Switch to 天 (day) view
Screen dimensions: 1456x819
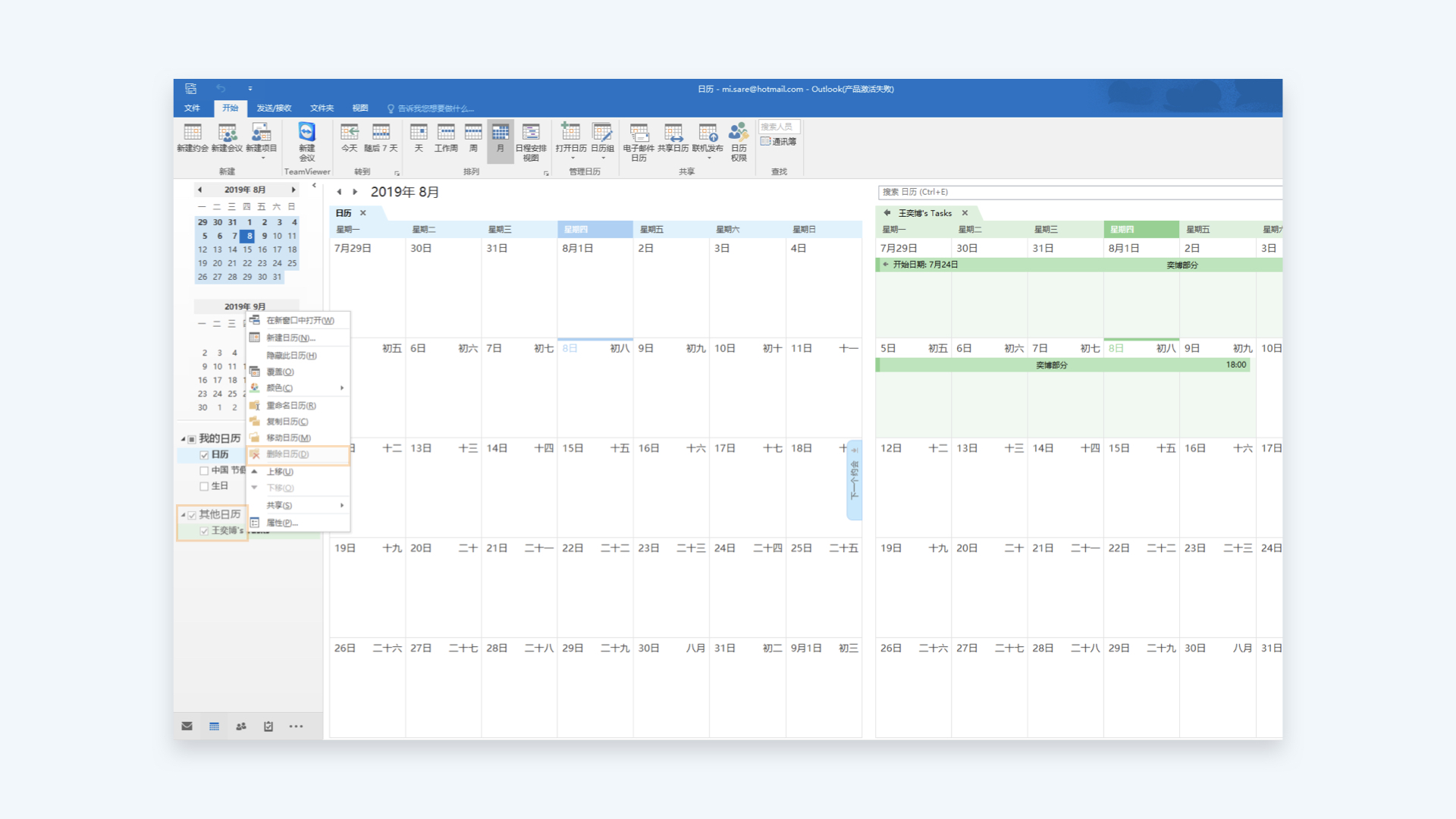[x=419, y=137]
